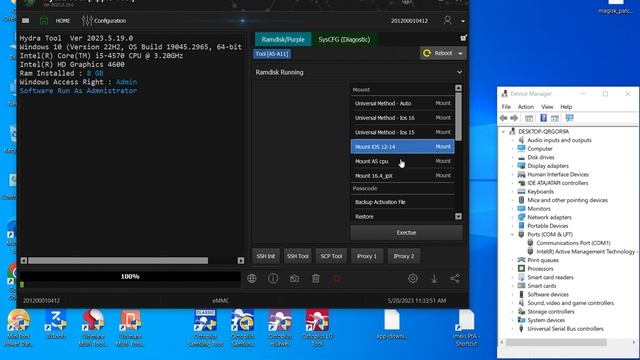Select Portable Devices in Device Manager tree
Image resolution: width=640 pixels, height=360 pixels.
(547, 226)
